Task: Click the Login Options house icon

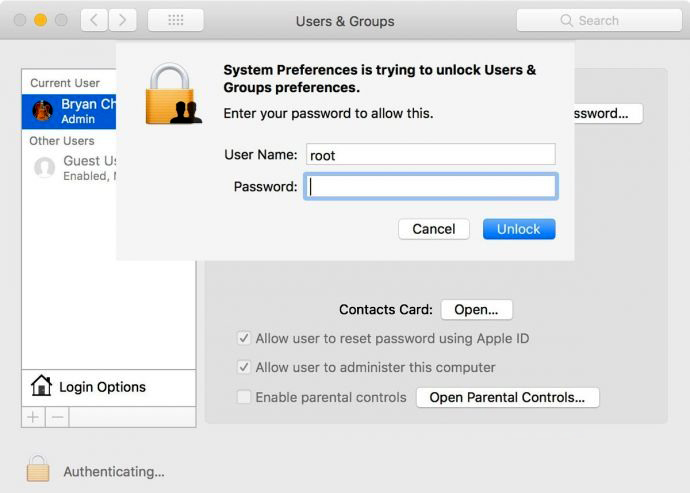Action: tap(41, 386)
